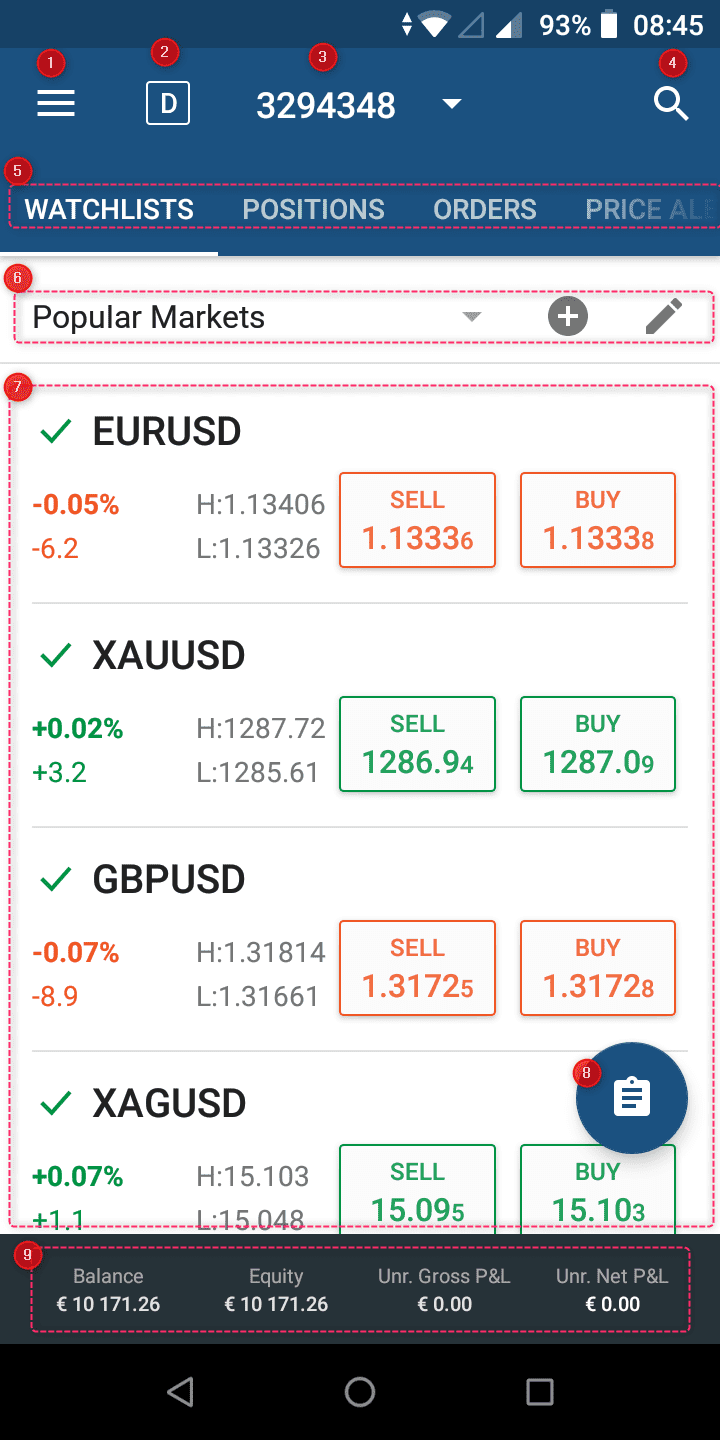Switch to the Positions tab
720x1440 pixels.
[313, 209]
